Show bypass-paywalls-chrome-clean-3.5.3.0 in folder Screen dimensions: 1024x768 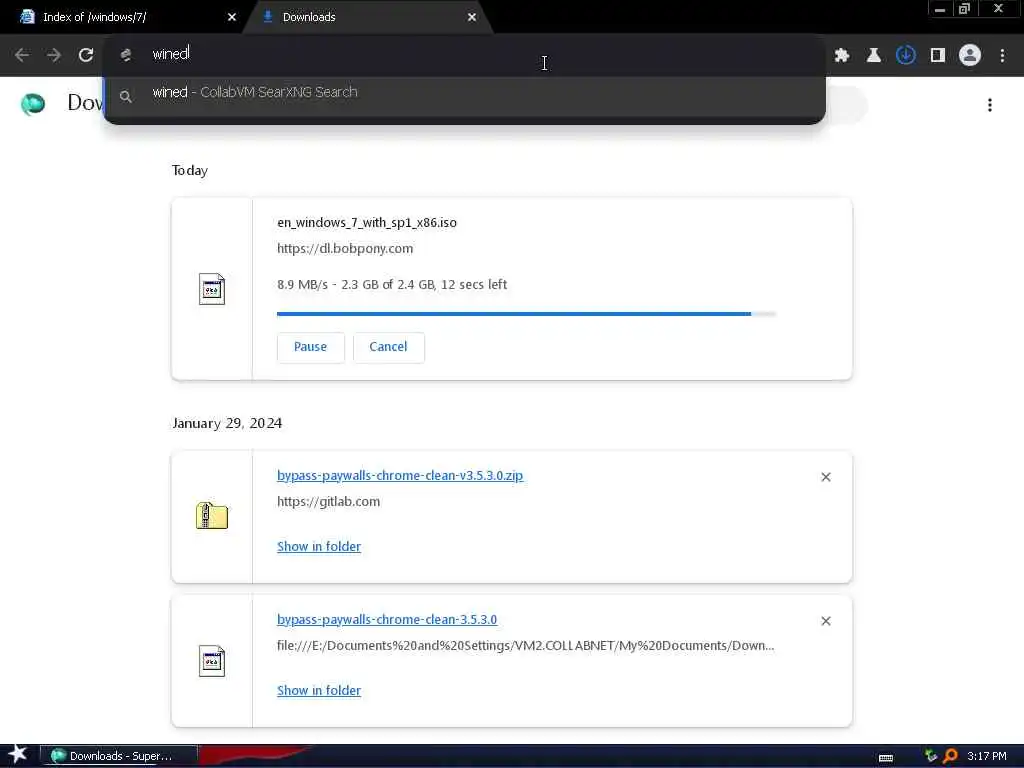[319, 690]
